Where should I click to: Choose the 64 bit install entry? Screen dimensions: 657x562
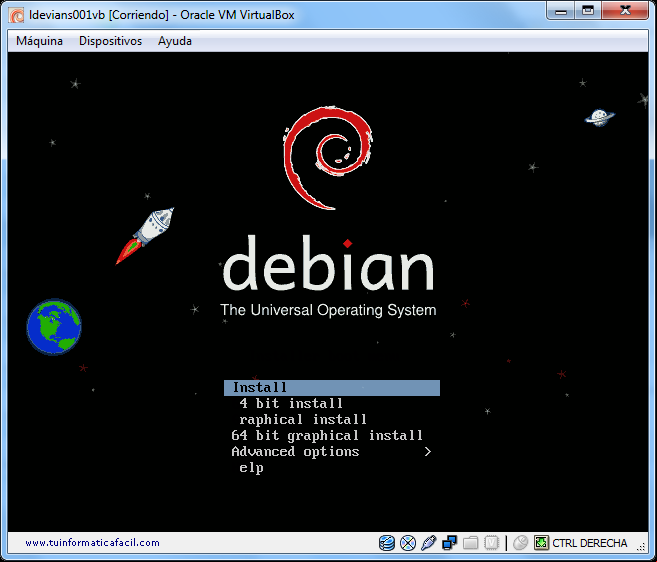[291, 404]
